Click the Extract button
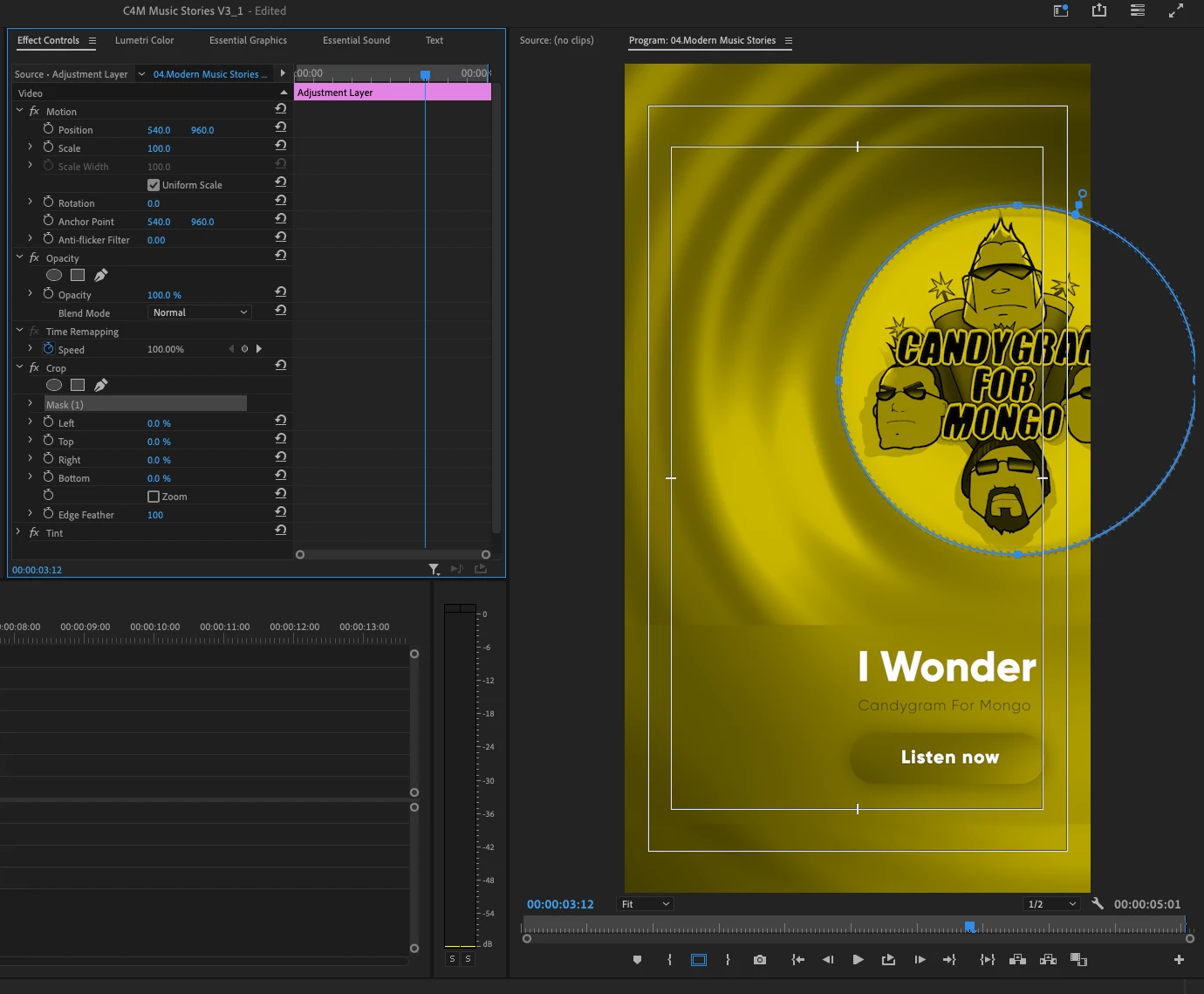The height and width of the screenshot is (994, 1204). click(x=1049, y=960)
